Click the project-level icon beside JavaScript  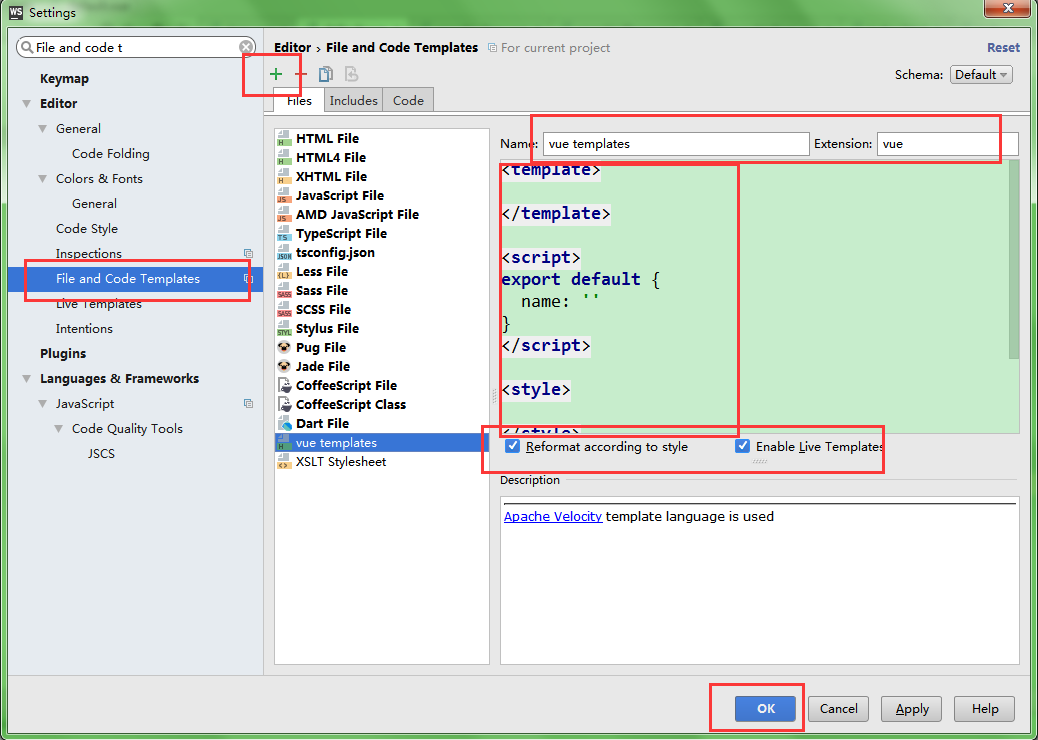coord(248,404)
